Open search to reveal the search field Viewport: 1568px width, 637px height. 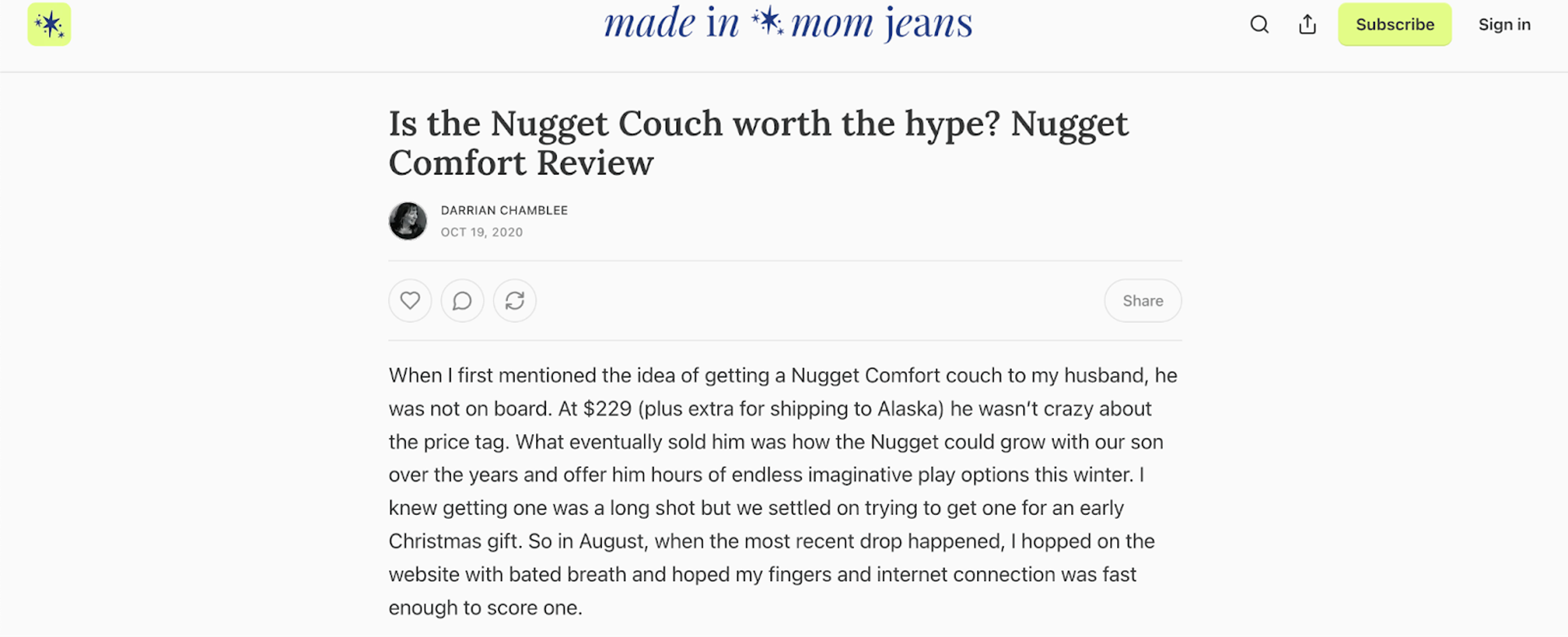(x=1259, y=24)
